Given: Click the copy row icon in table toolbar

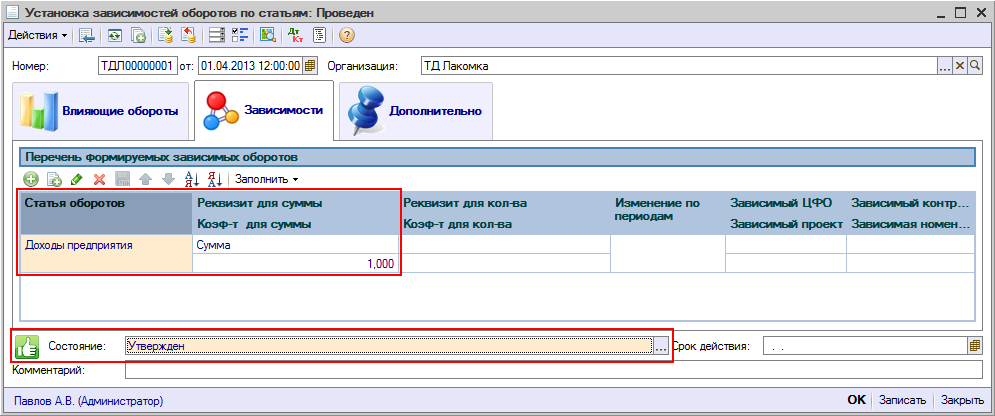Looking at the screenshot, I should coord(54,179).
